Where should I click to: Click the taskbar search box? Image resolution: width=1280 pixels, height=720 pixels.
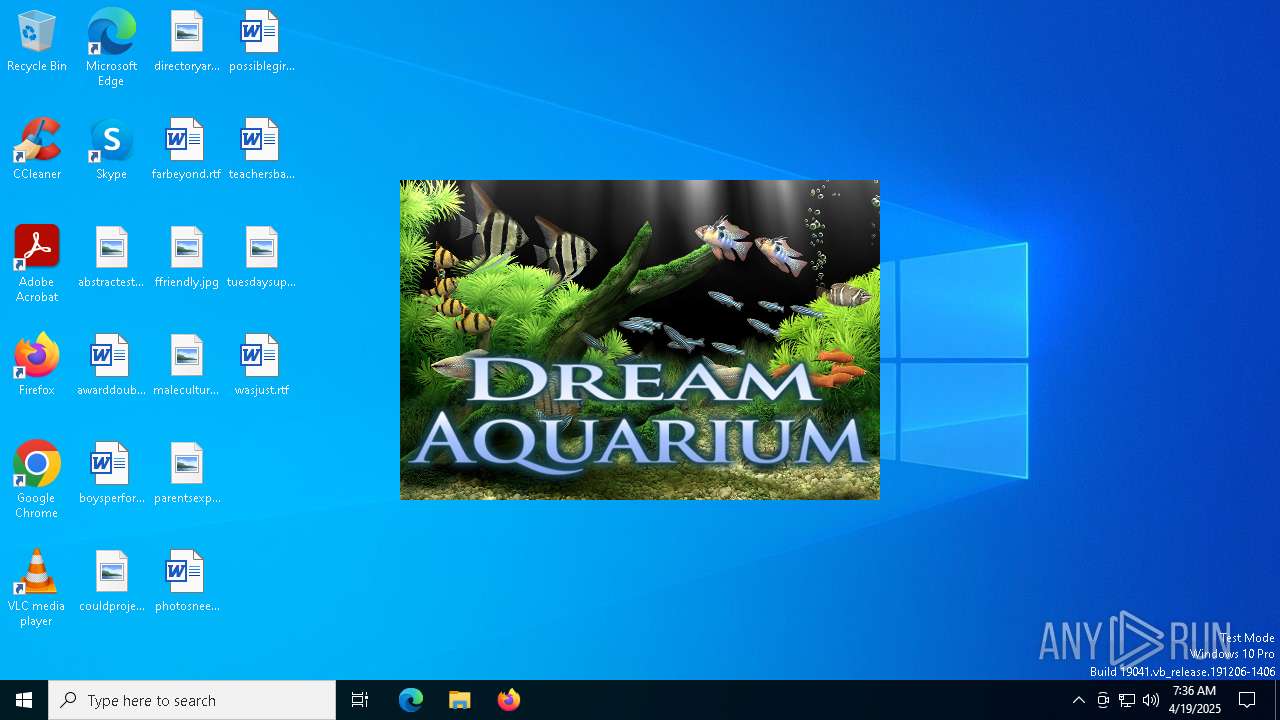pos(192,700)
